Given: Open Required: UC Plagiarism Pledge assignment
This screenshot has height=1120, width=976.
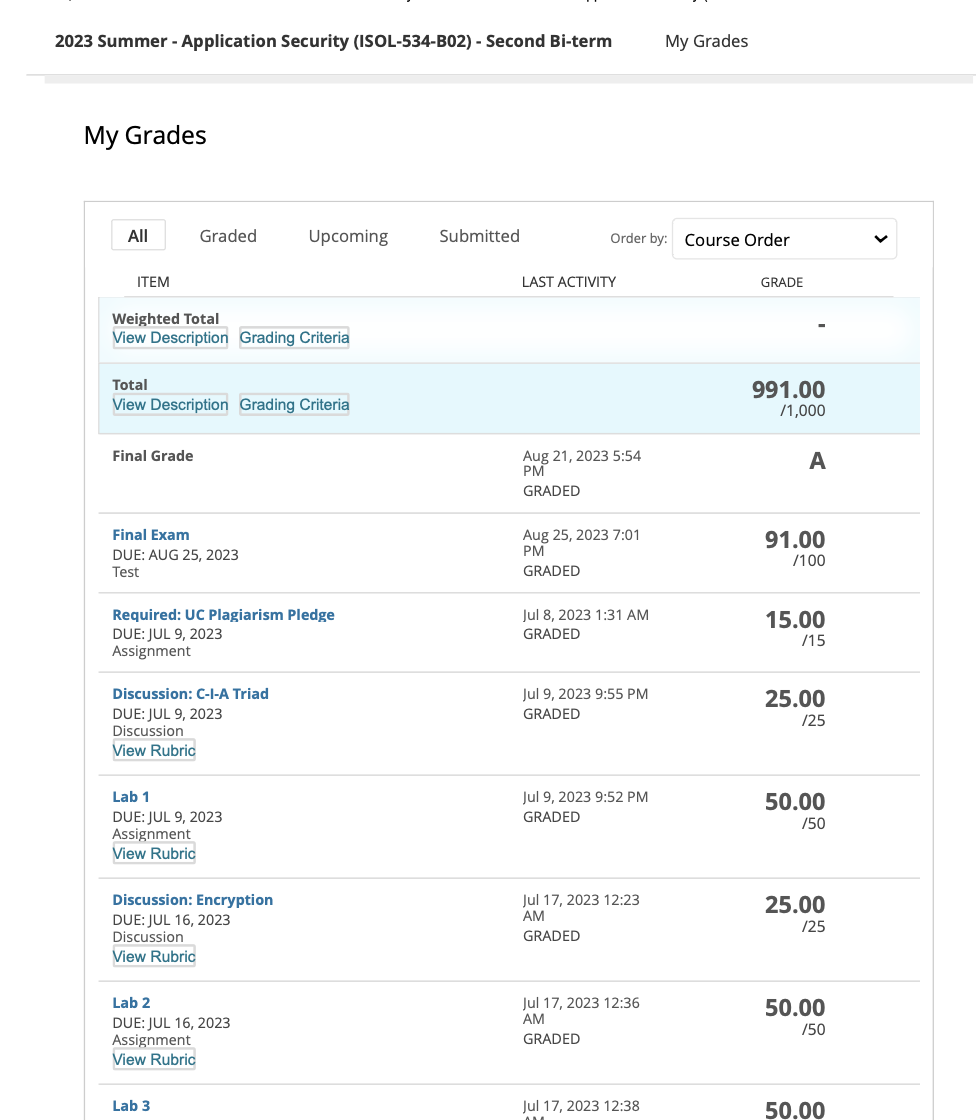Looking at the screenshot, I should click(x=223, y=615).
